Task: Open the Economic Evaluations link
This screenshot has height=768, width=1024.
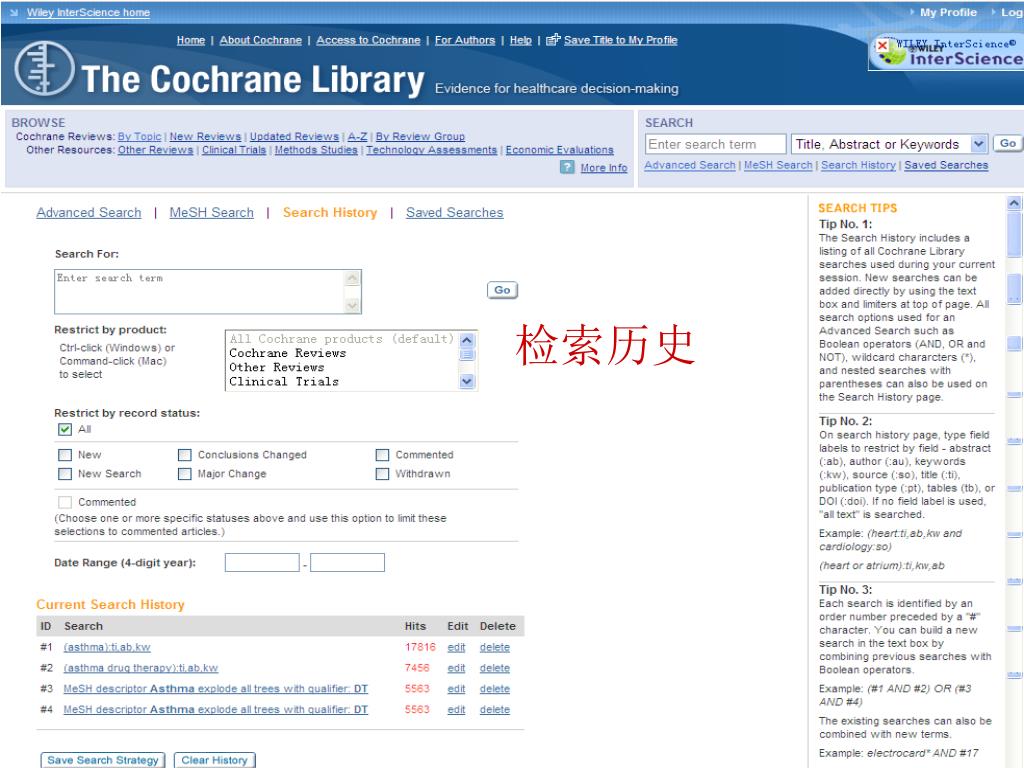Action: (560, 150)
